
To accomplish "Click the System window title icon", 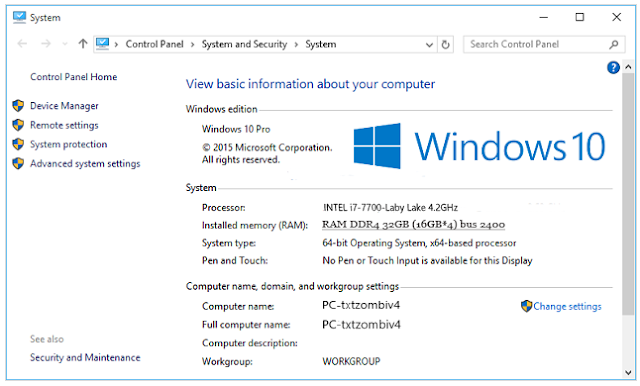I will point(19,17).
